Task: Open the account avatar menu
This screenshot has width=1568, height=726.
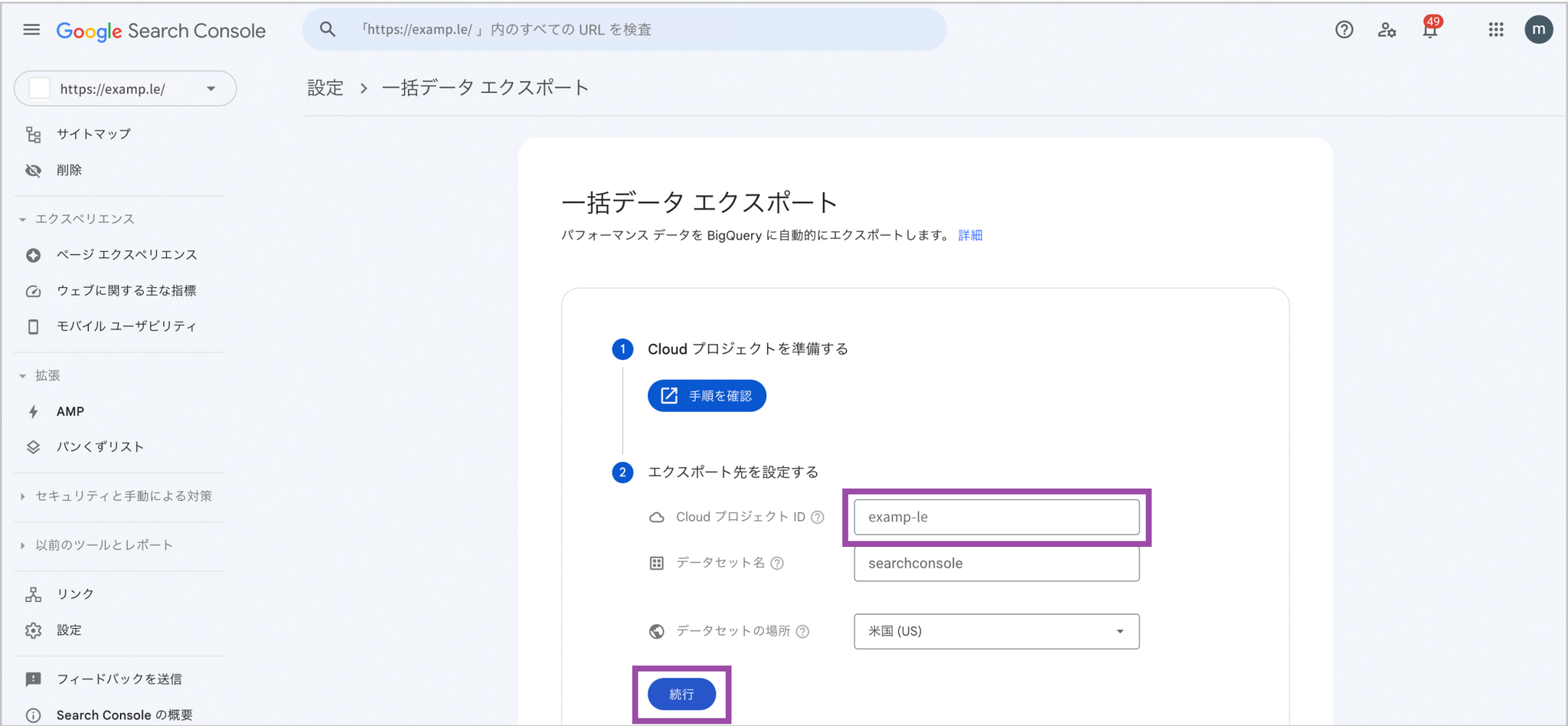Action: [1538, 30]
